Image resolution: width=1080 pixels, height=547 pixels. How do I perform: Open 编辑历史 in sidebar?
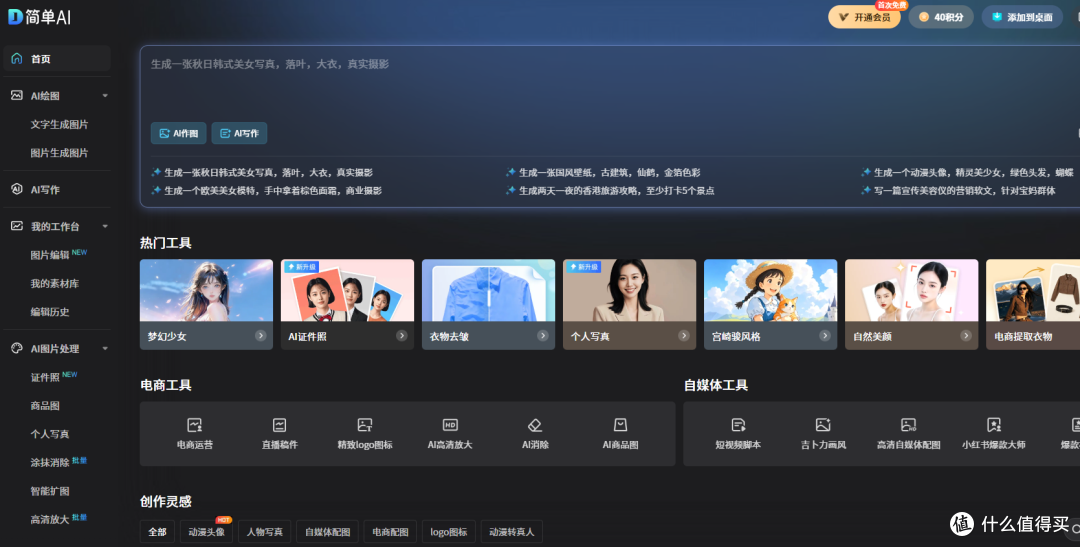tap(50, 311)
